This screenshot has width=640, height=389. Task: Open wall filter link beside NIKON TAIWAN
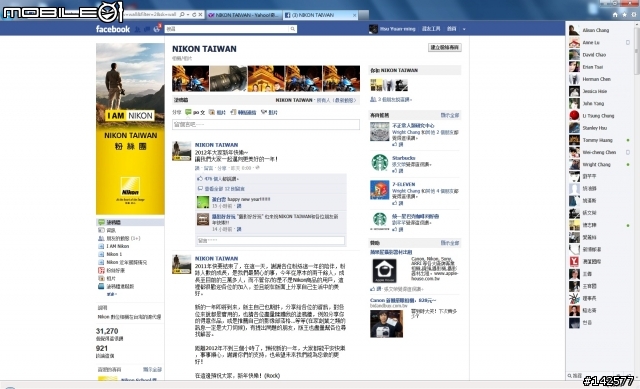tap(336, 100)
